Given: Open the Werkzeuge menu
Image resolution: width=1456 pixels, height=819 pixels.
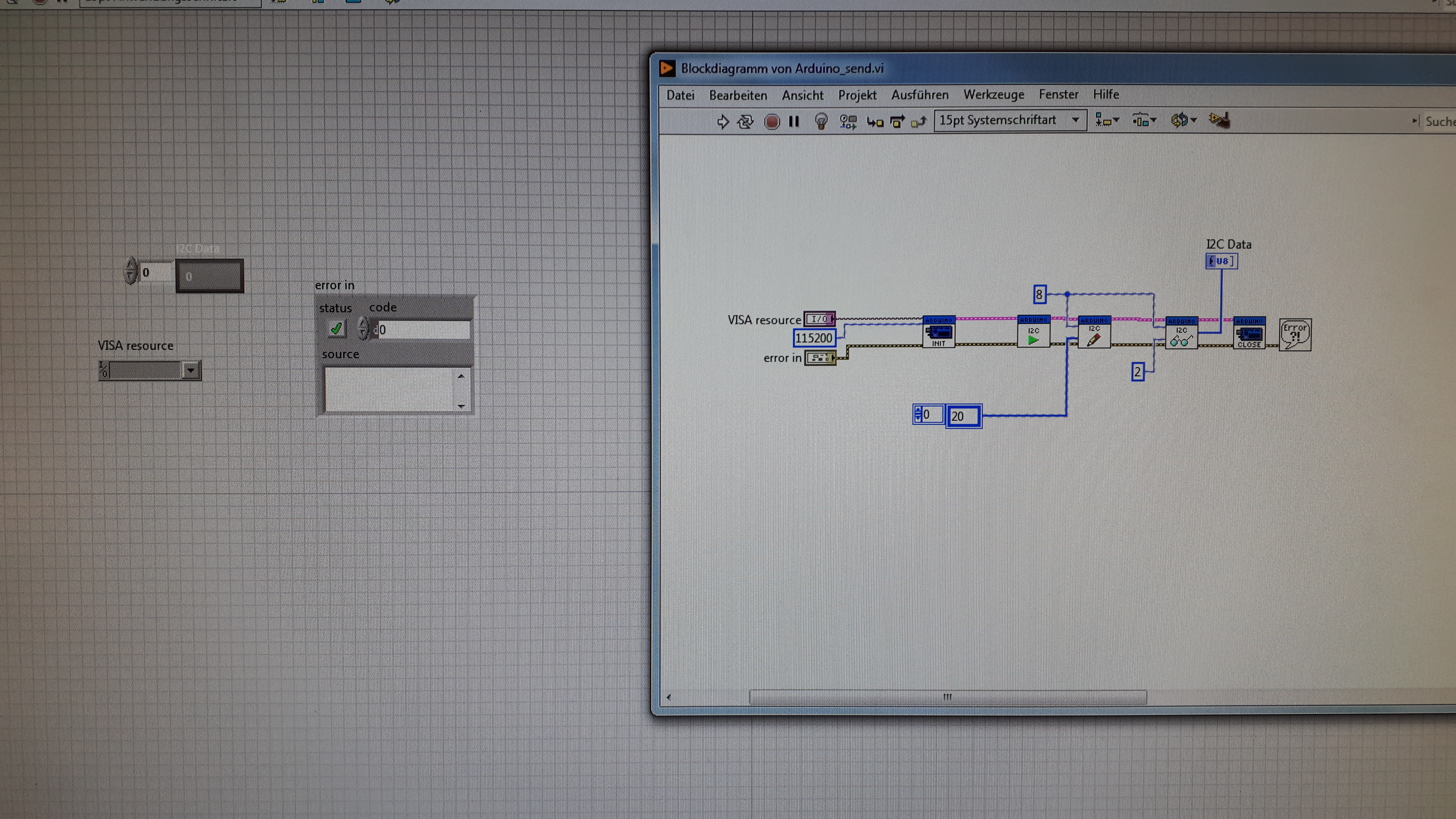Looking at the screenshot, I should (993, 95).
